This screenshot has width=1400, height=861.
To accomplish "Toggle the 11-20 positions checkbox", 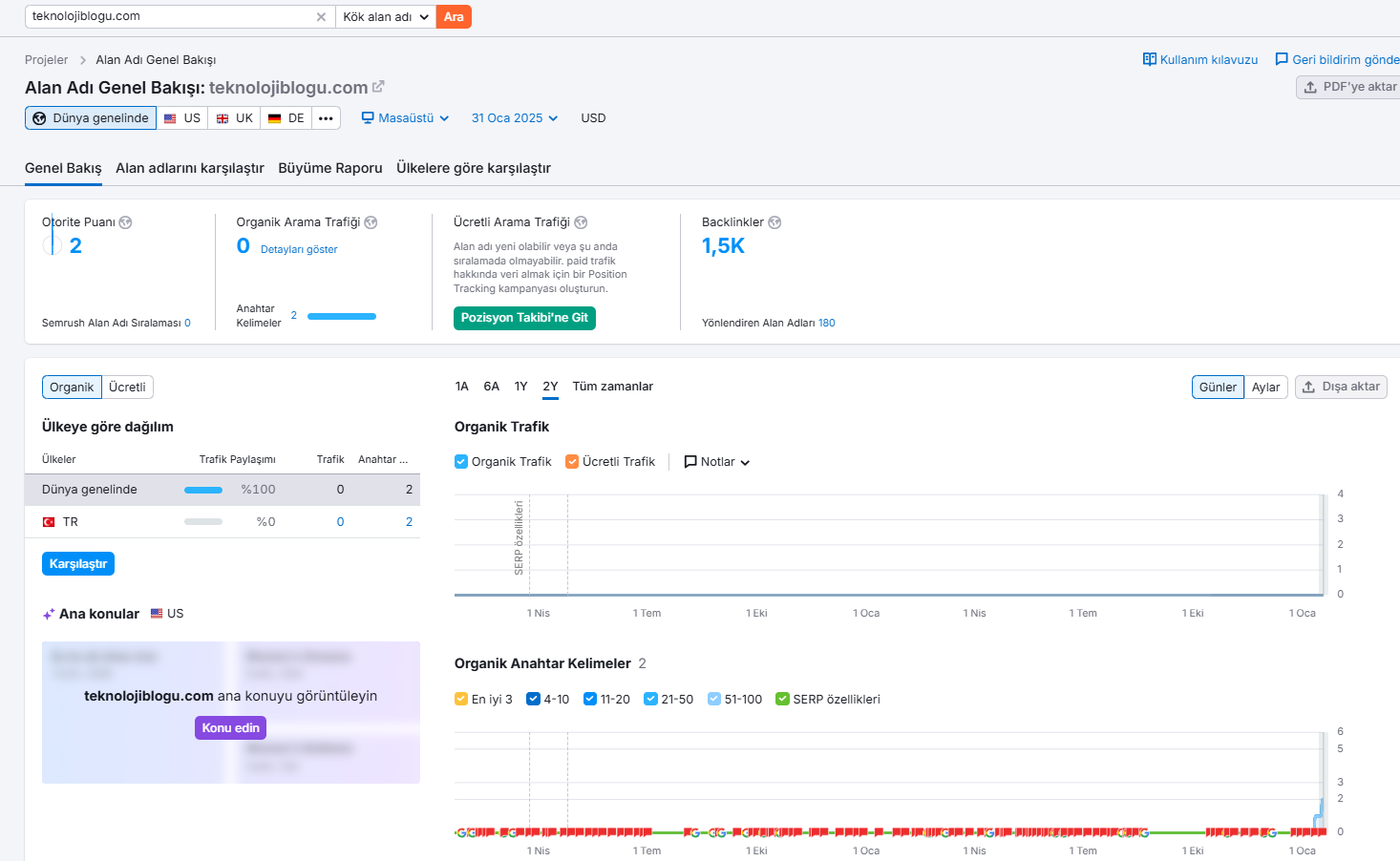I will coord(590,699).
